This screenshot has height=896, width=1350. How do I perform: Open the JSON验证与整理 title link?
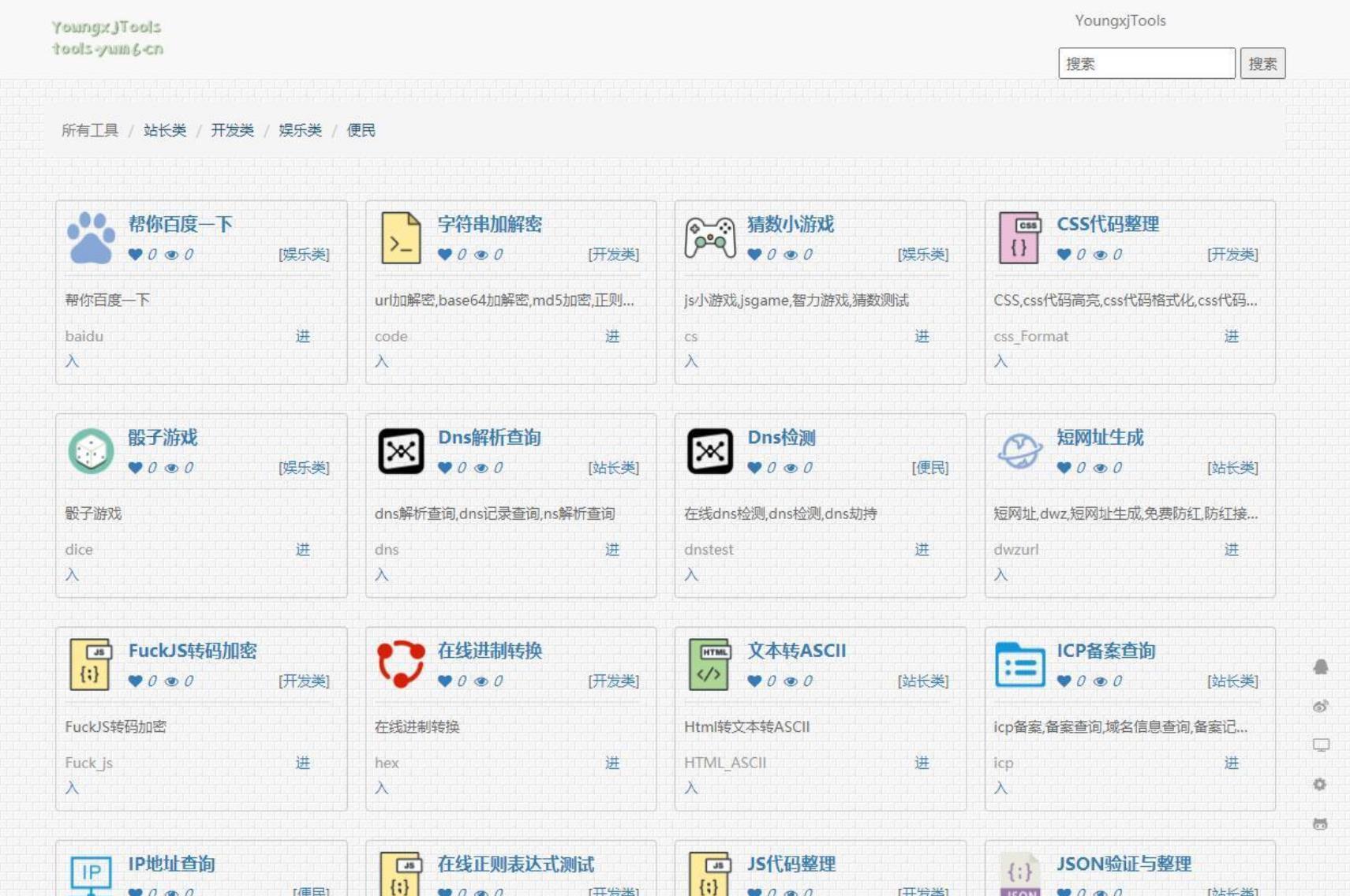[x=1124, y=864]
